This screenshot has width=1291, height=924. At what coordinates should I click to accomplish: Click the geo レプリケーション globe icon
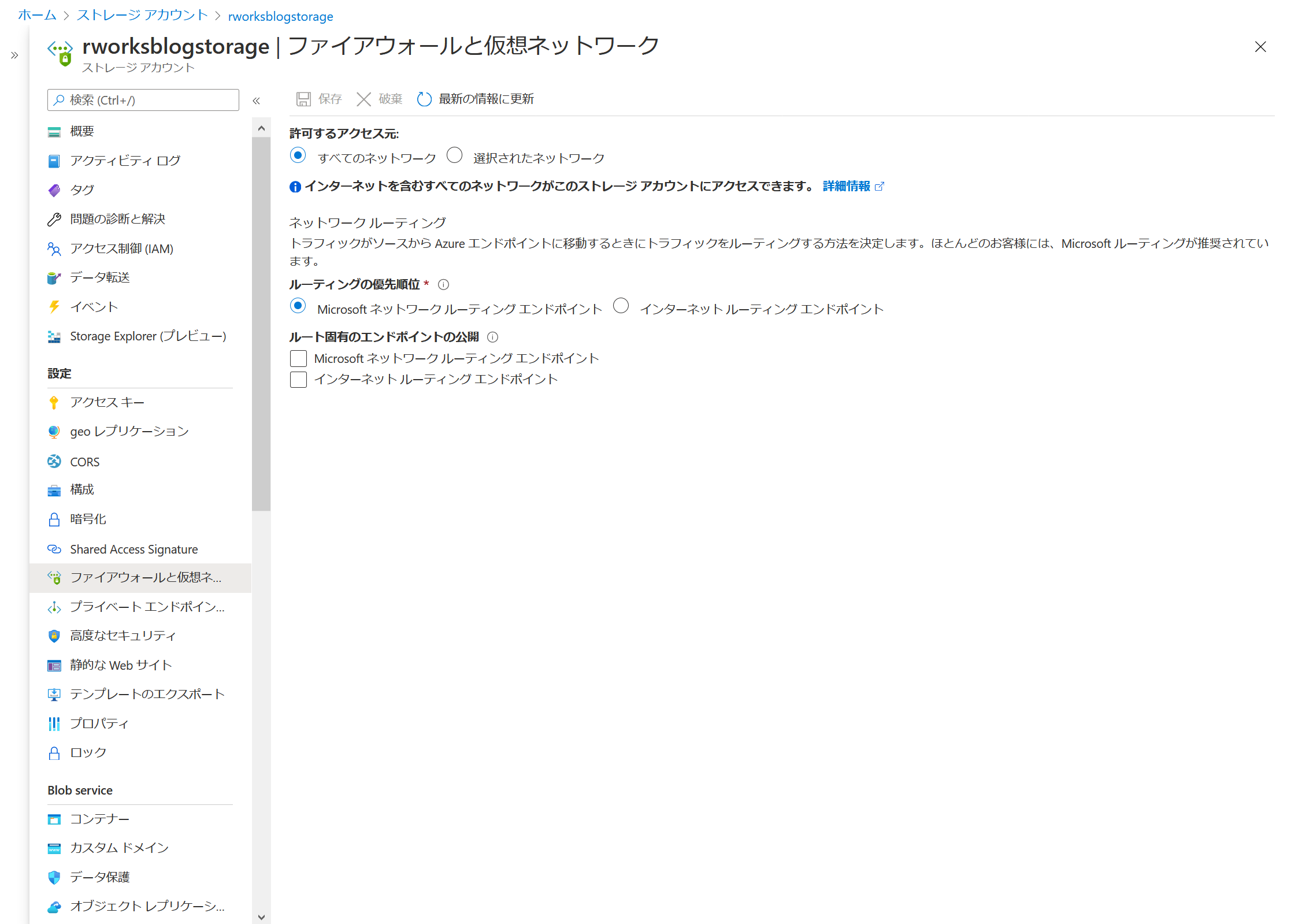[54, 432]
